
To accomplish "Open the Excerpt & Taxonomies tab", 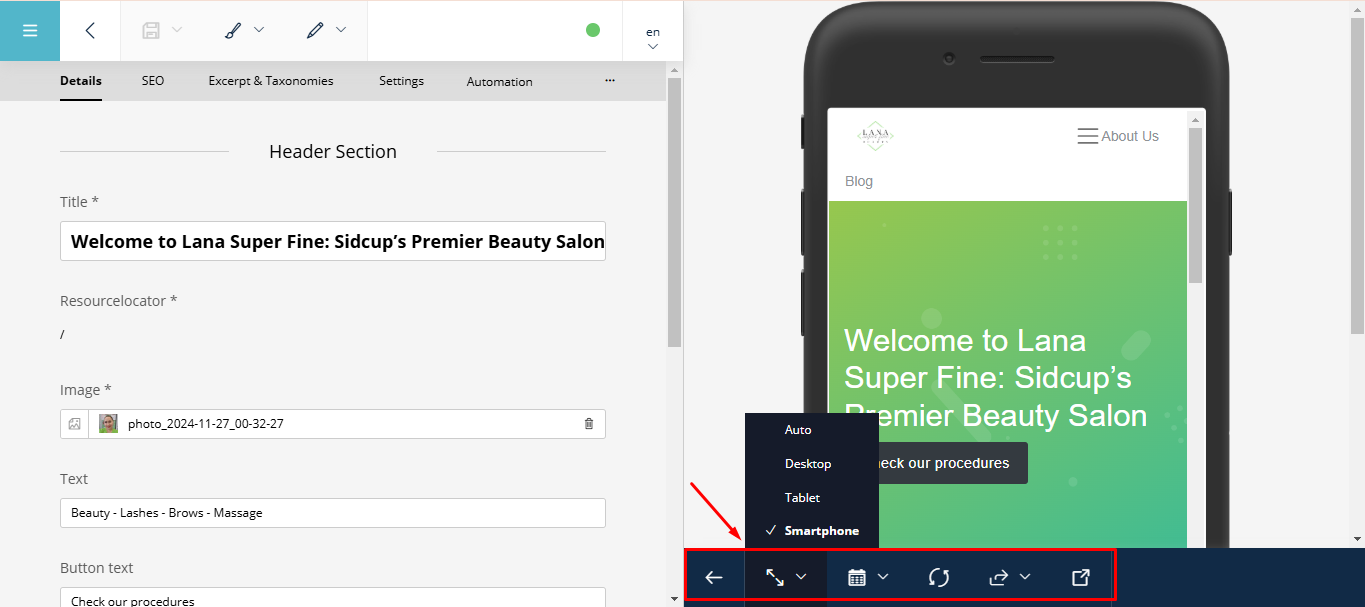I will [271, 81].
